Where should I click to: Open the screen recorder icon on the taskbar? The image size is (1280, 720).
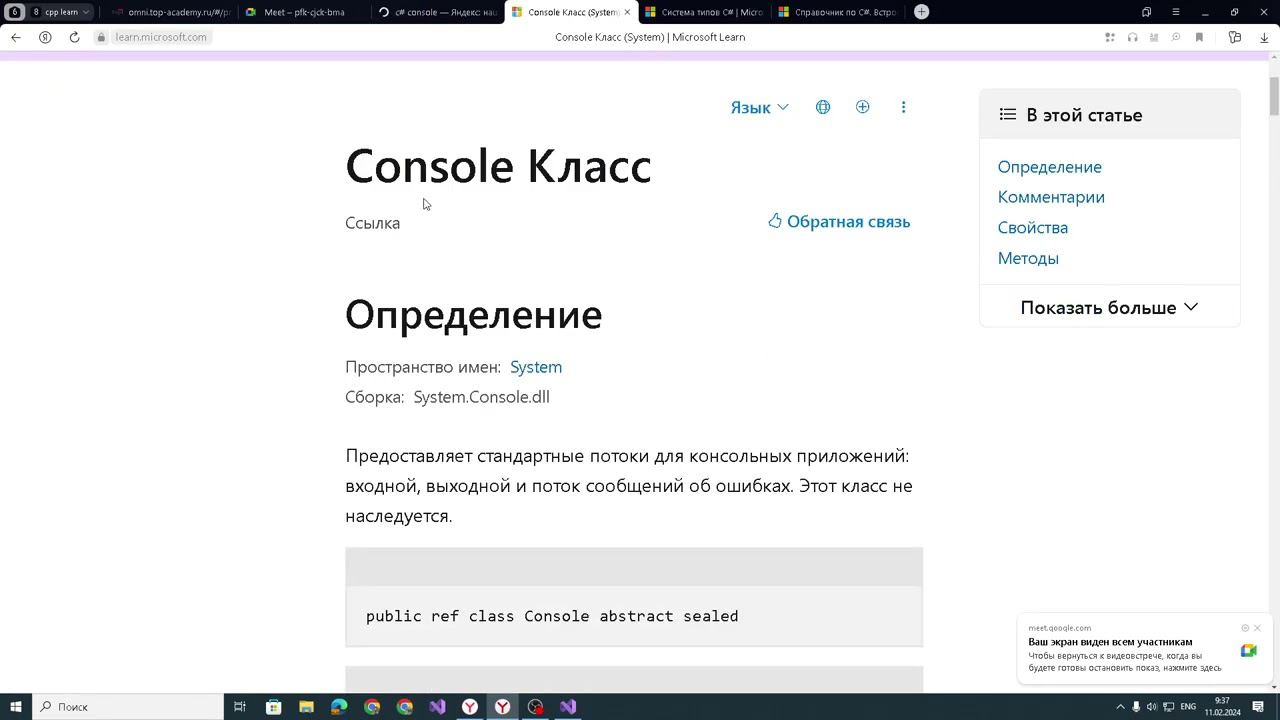pos(535,707)
